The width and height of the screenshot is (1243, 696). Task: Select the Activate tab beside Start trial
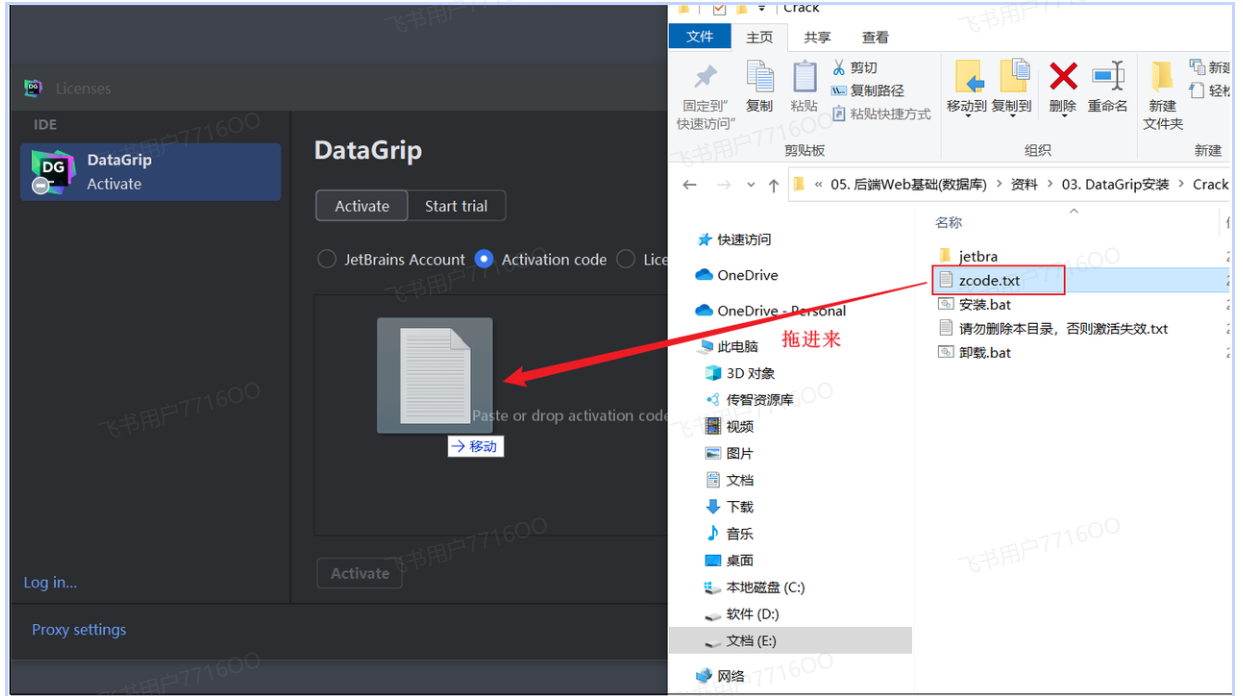click(362, 206)
